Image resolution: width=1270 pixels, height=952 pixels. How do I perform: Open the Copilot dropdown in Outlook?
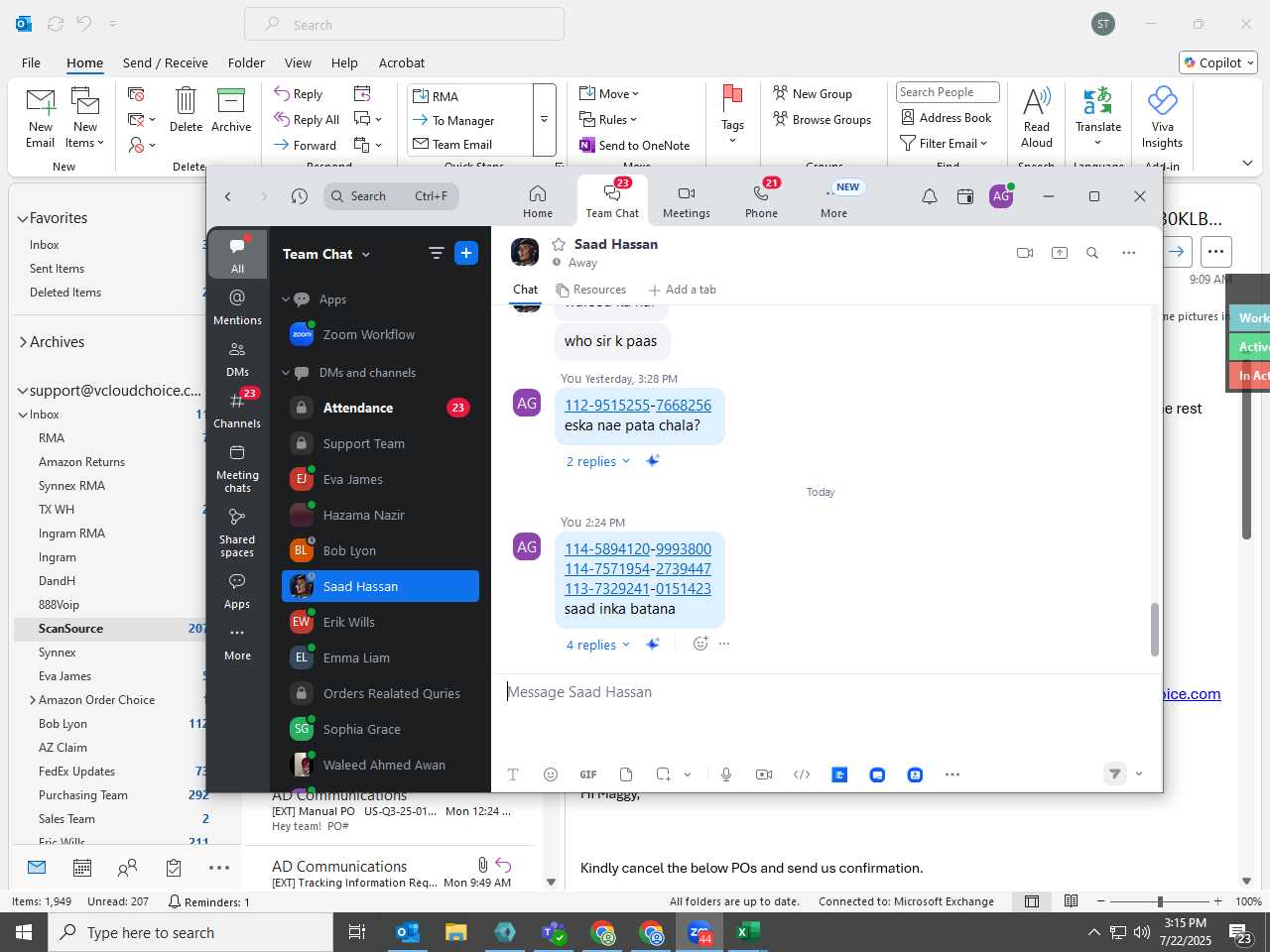(1218, 62)
